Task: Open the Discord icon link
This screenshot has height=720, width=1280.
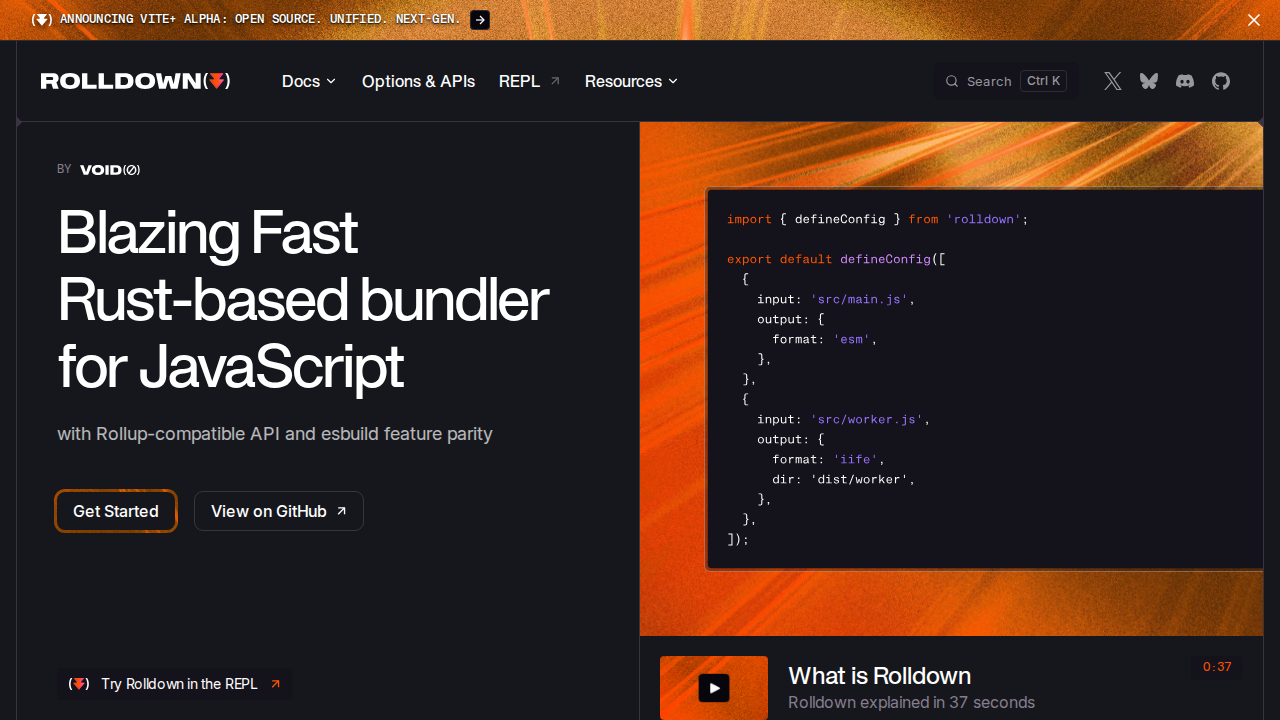Action: point(1185,81)
